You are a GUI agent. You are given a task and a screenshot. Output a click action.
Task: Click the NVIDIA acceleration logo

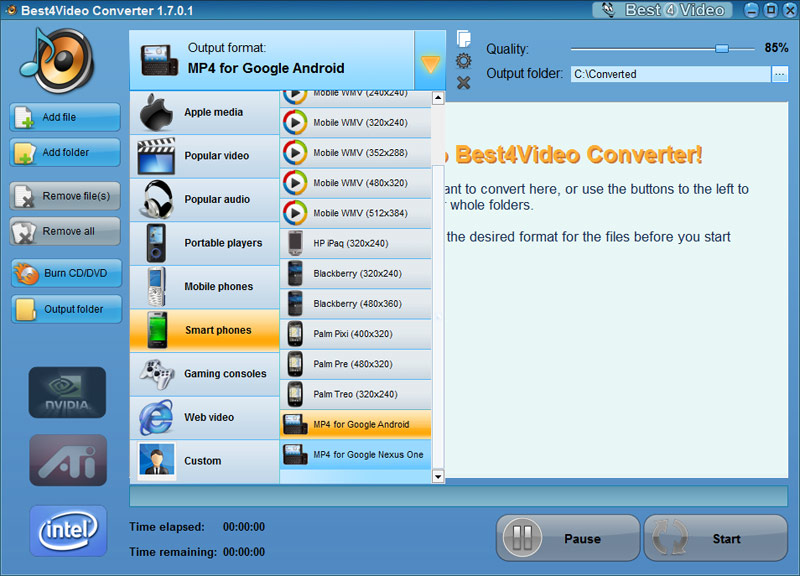67,392
